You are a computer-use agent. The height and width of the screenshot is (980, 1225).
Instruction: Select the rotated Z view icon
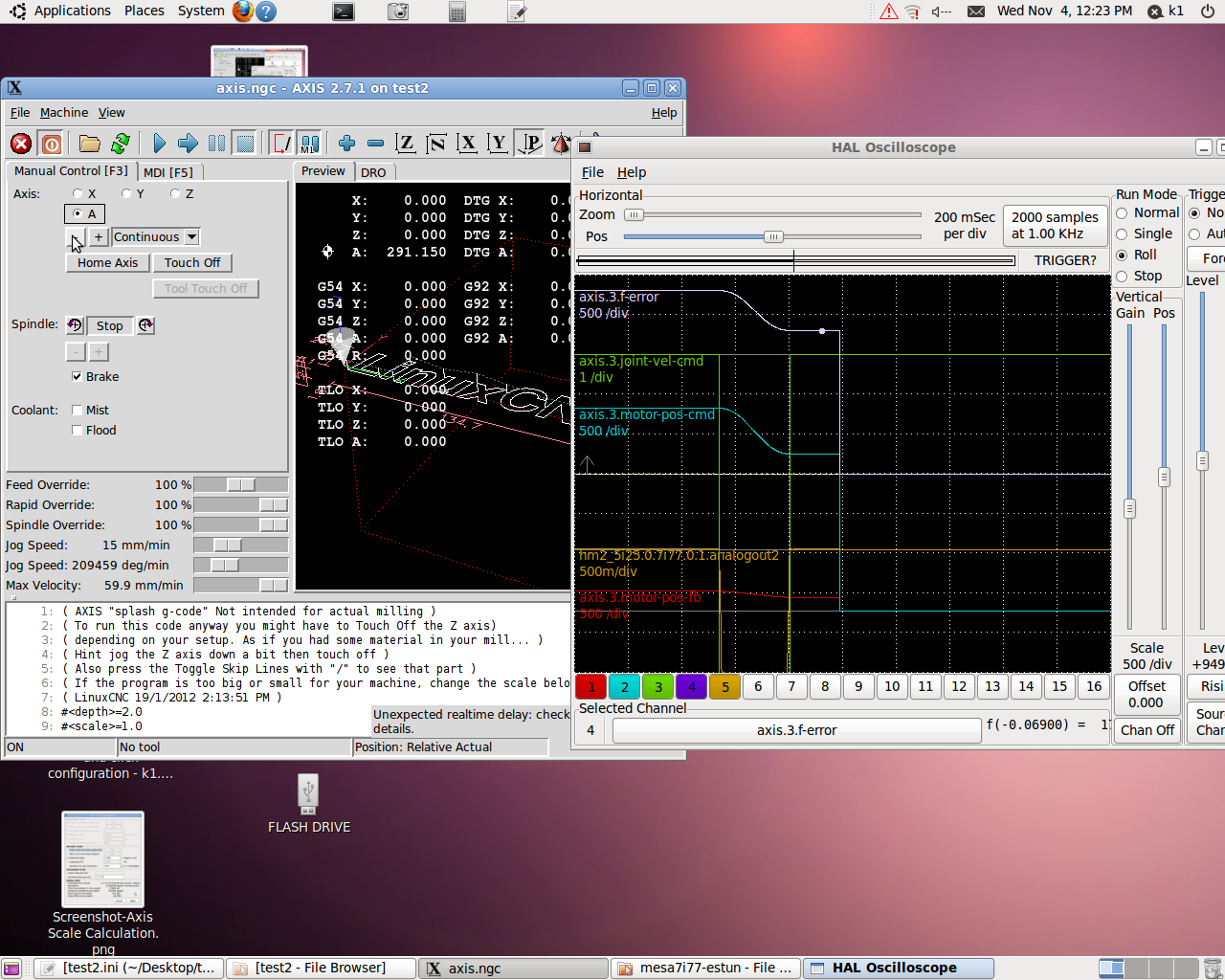436,144
